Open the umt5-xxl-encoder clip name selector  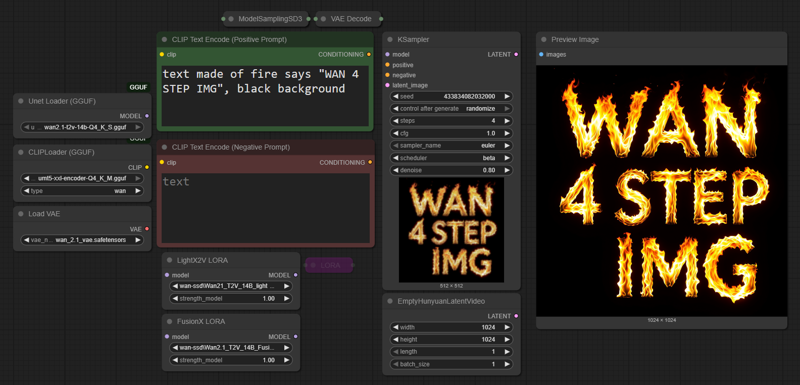point(82,178)
